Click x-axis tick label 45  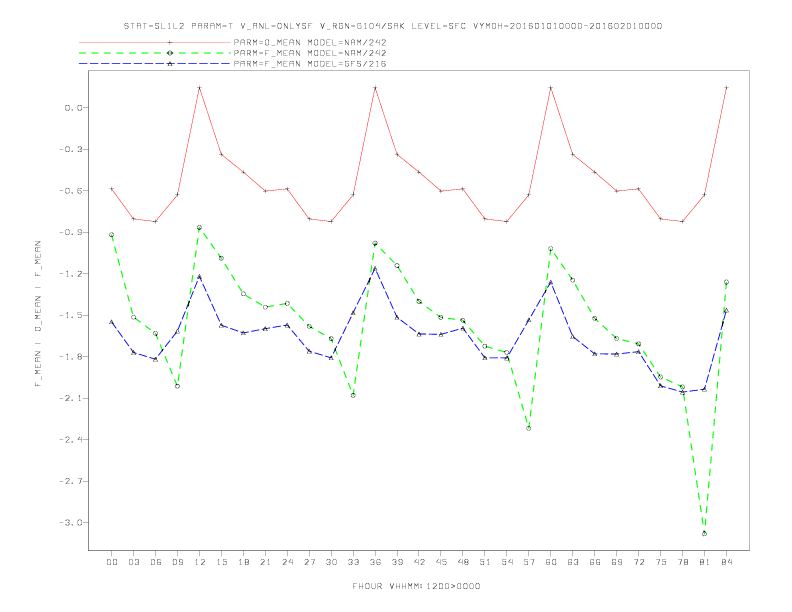click(x=441, y=562)
